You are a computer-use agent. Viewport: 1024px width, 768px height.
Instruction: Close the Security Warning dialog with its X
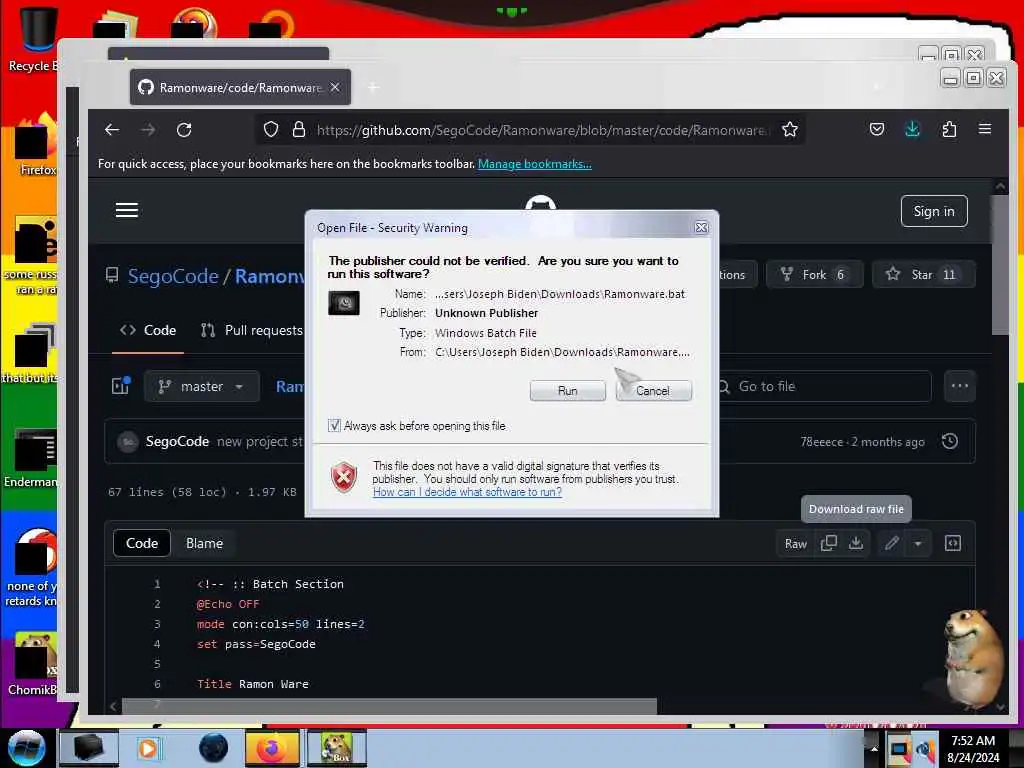pyautogui.click(x=701, y=227)
